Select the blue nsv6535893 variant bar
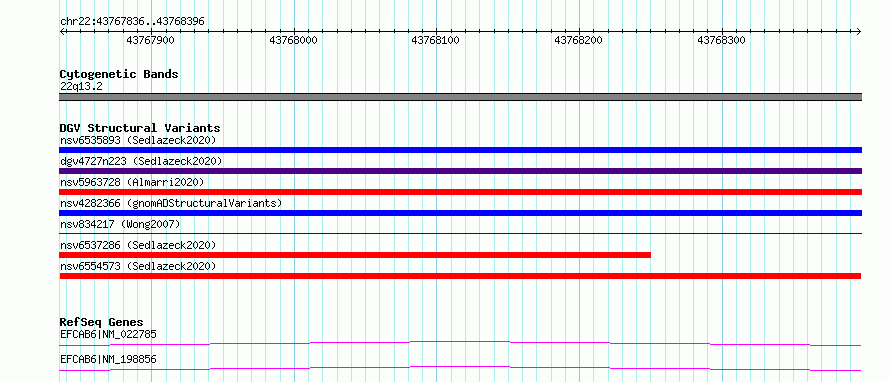890x382 pixels. (460, 150)
